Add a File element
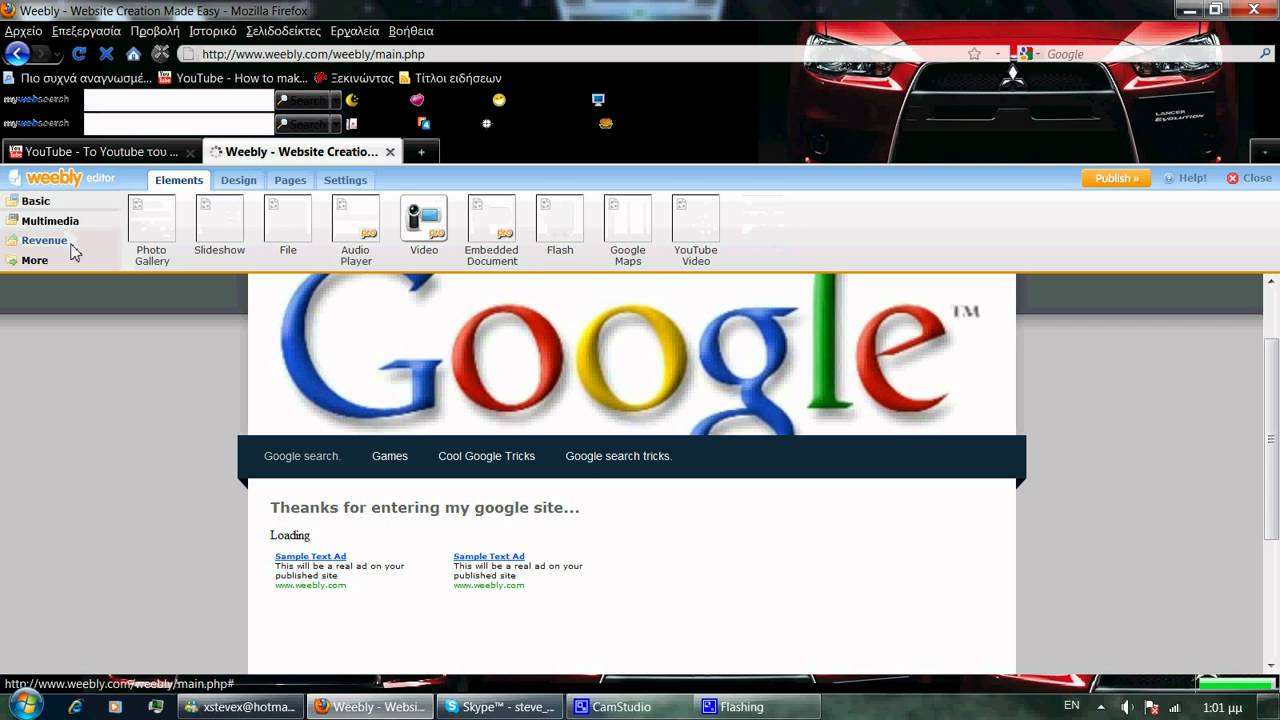Image resolution: width=1280 pixels, height=720 pixels. (x=288, y=226)
